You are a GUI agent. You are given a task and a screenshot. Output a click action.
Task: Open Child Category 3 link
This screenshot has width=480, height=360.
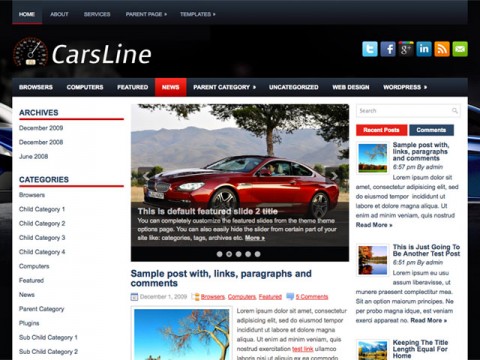42,238
